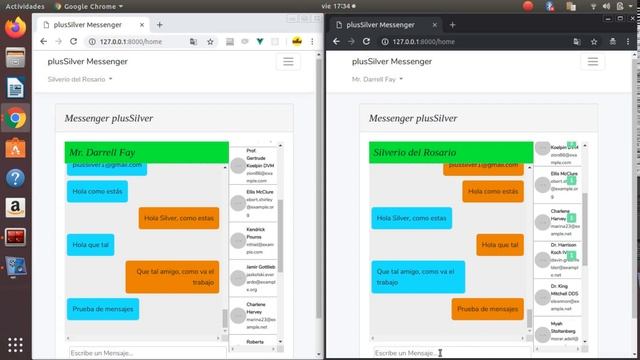Viewport: 640px width, 360px height.
Task: Open clock and calendar vie 17:34
Action: (338, 6)
